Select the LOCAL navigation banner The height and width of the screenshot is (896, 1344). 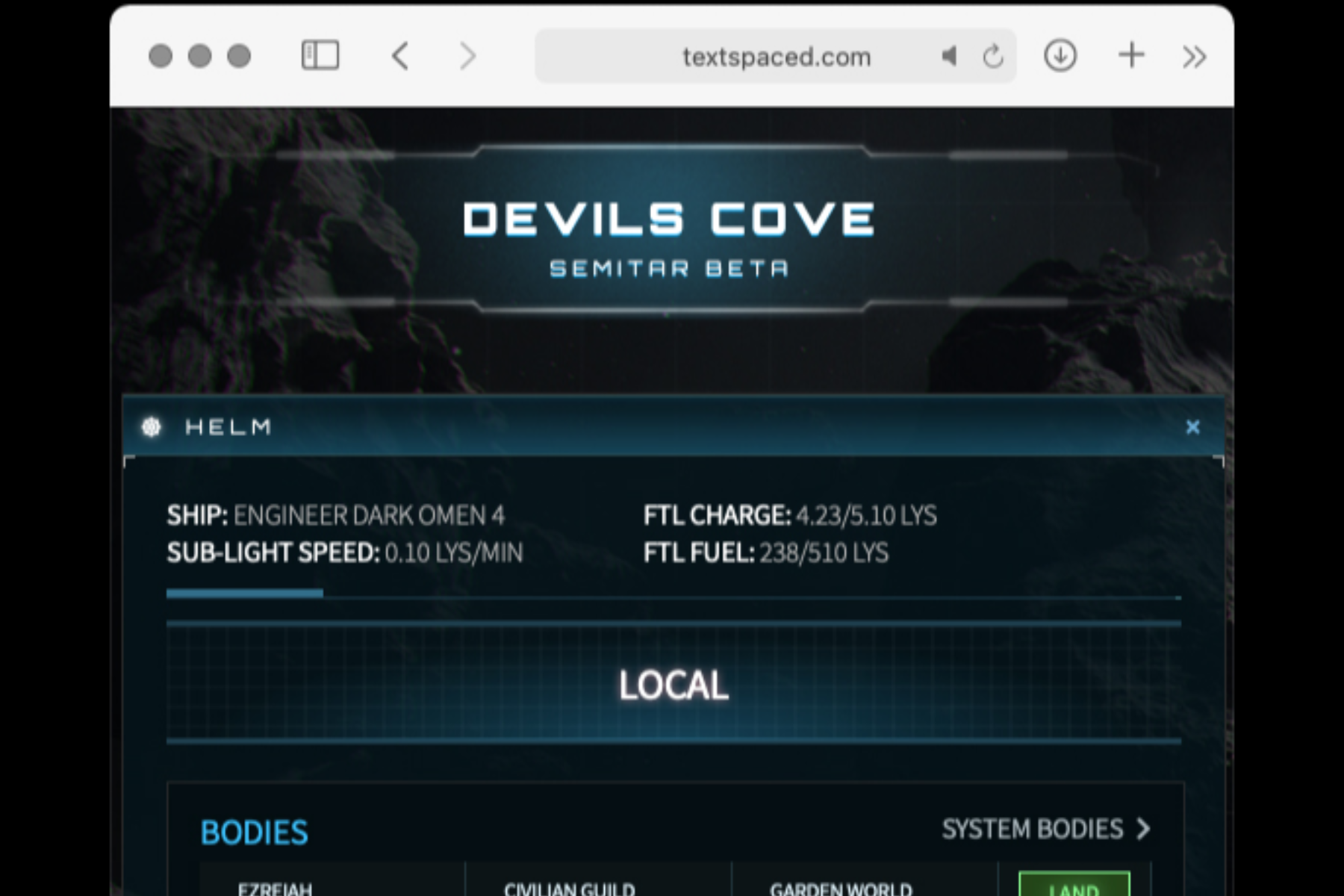673,684
